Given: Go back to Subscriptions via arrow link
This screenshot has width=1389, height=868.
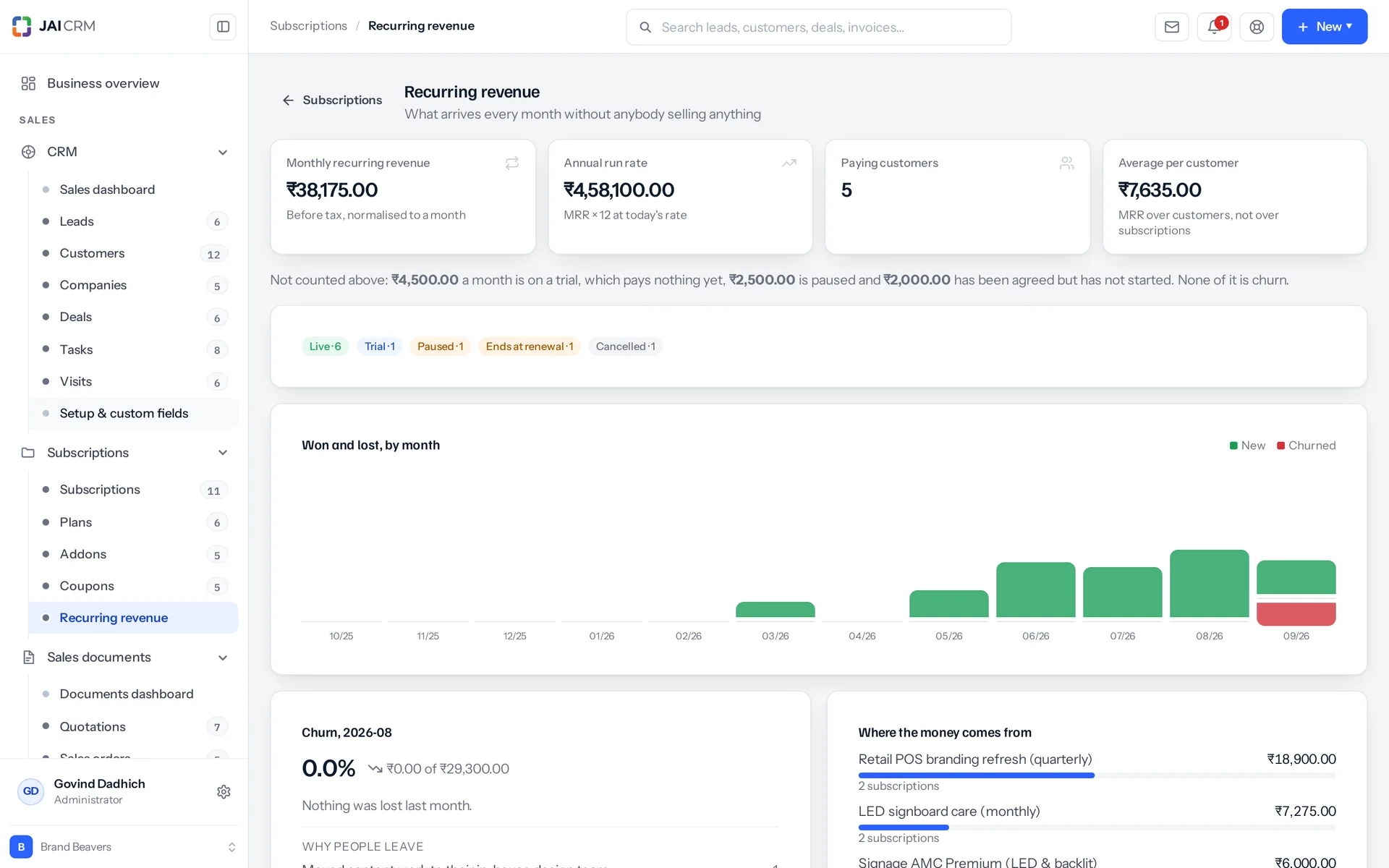Looking at the screenshot, I should pos(332,100).
